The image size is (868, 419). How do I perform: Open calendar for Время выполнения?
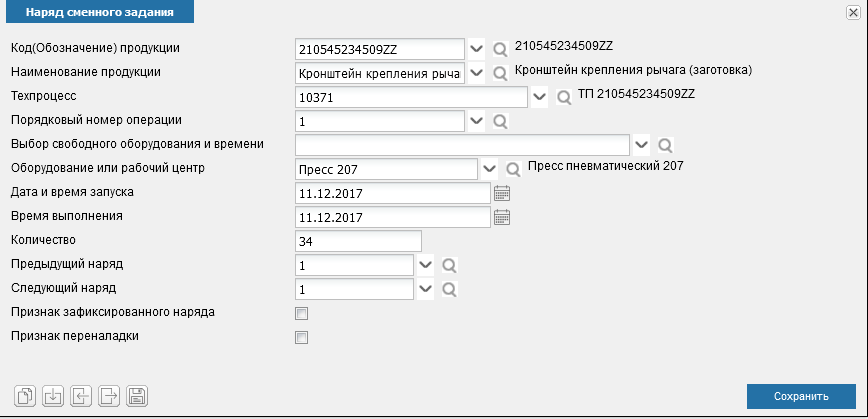tap(502, 217)
